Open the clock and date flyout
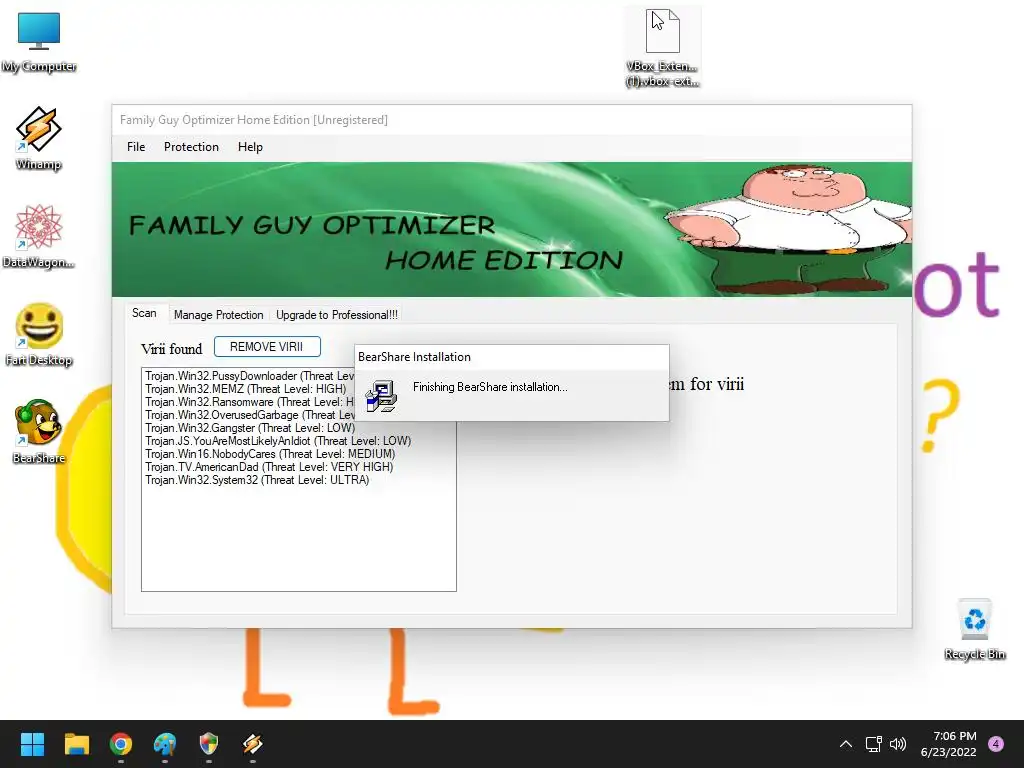 click(x=949, y=744)
